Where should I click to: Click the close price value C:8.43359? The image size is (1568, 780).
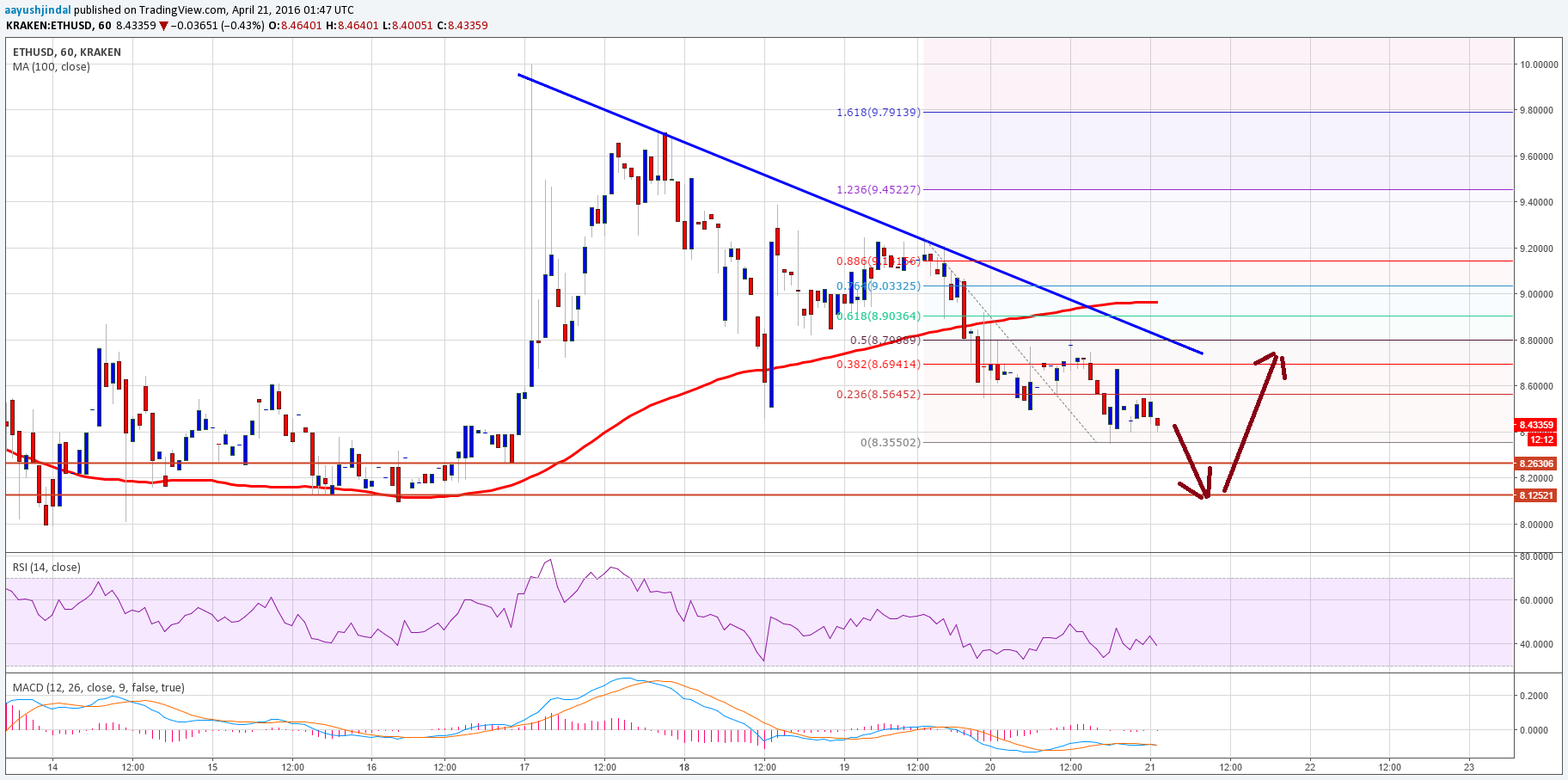coord(462,25)
